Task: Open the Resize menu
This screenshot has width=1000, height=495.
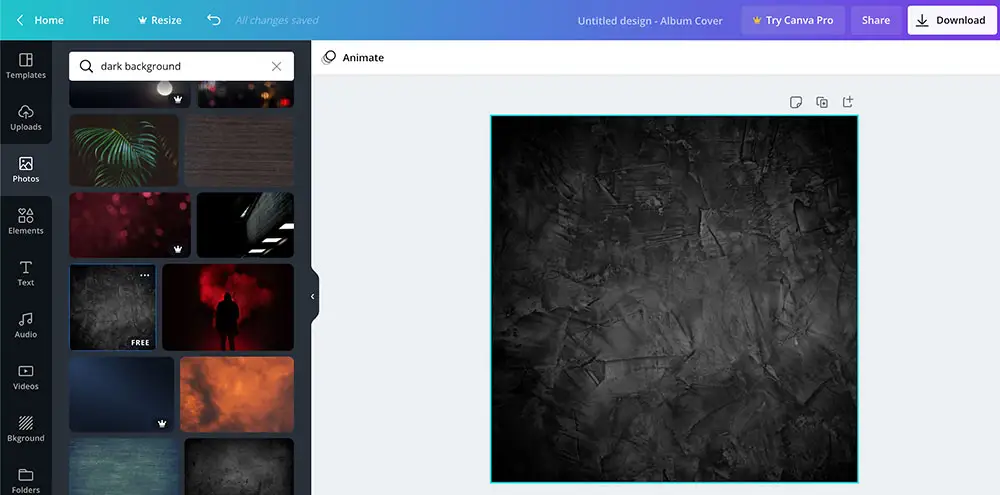Action: point(159,20)
